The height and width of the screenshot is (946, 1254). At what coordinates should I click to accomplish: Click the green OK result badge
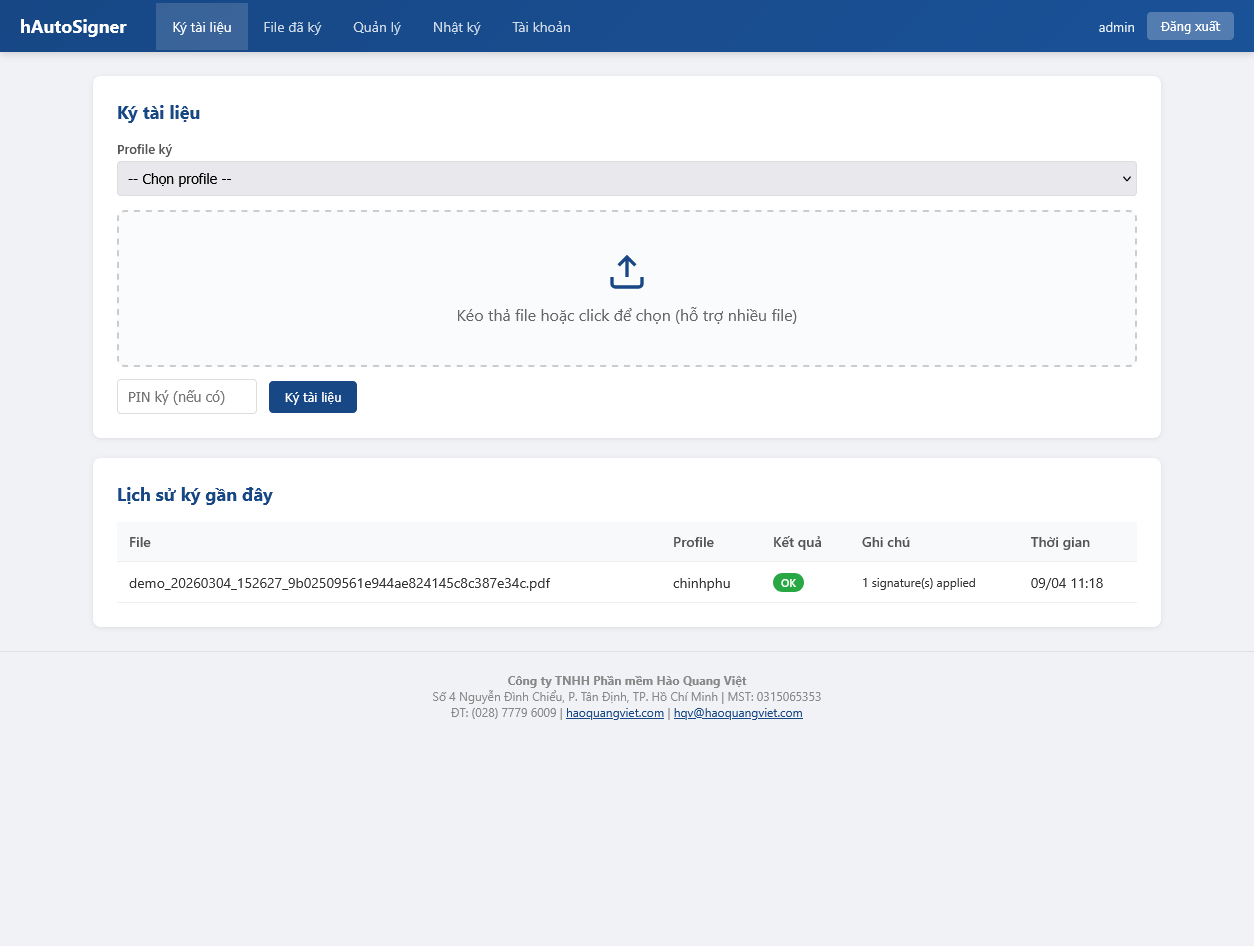click(x=788, y=583)
